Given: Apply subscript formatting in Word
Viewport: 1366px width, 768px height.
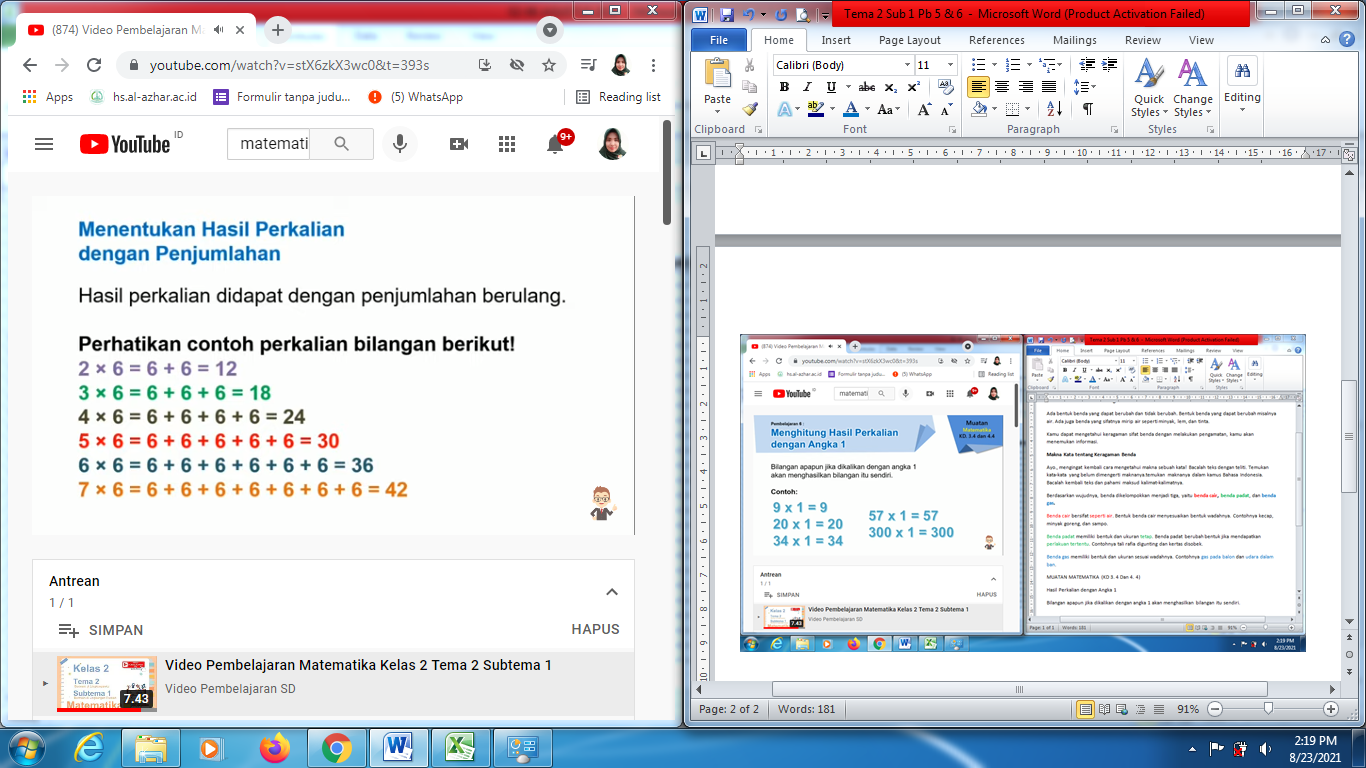Looking at the screenshot, I should coord(891,87).
